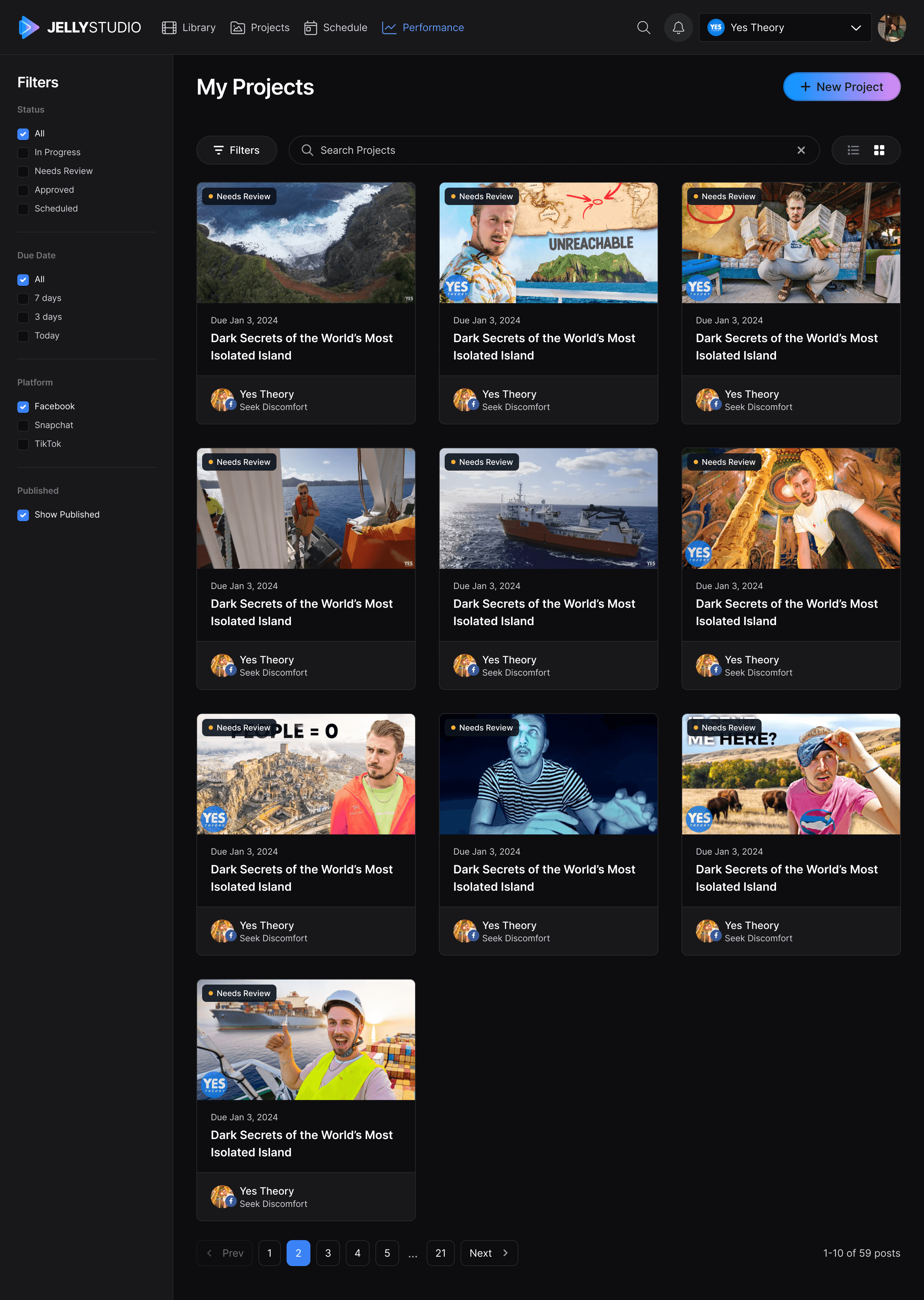The image size is (924, 1300).
Task: Toggle the Show Published checkbox
Action: 23,515
